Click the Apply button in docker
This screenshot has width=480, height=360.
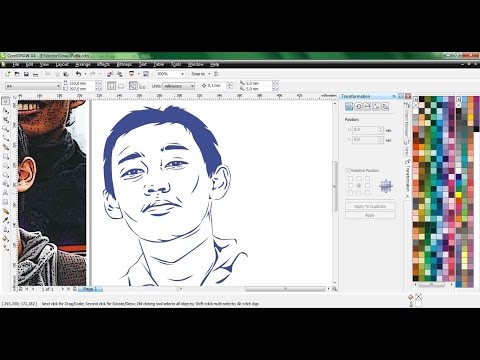370,215
